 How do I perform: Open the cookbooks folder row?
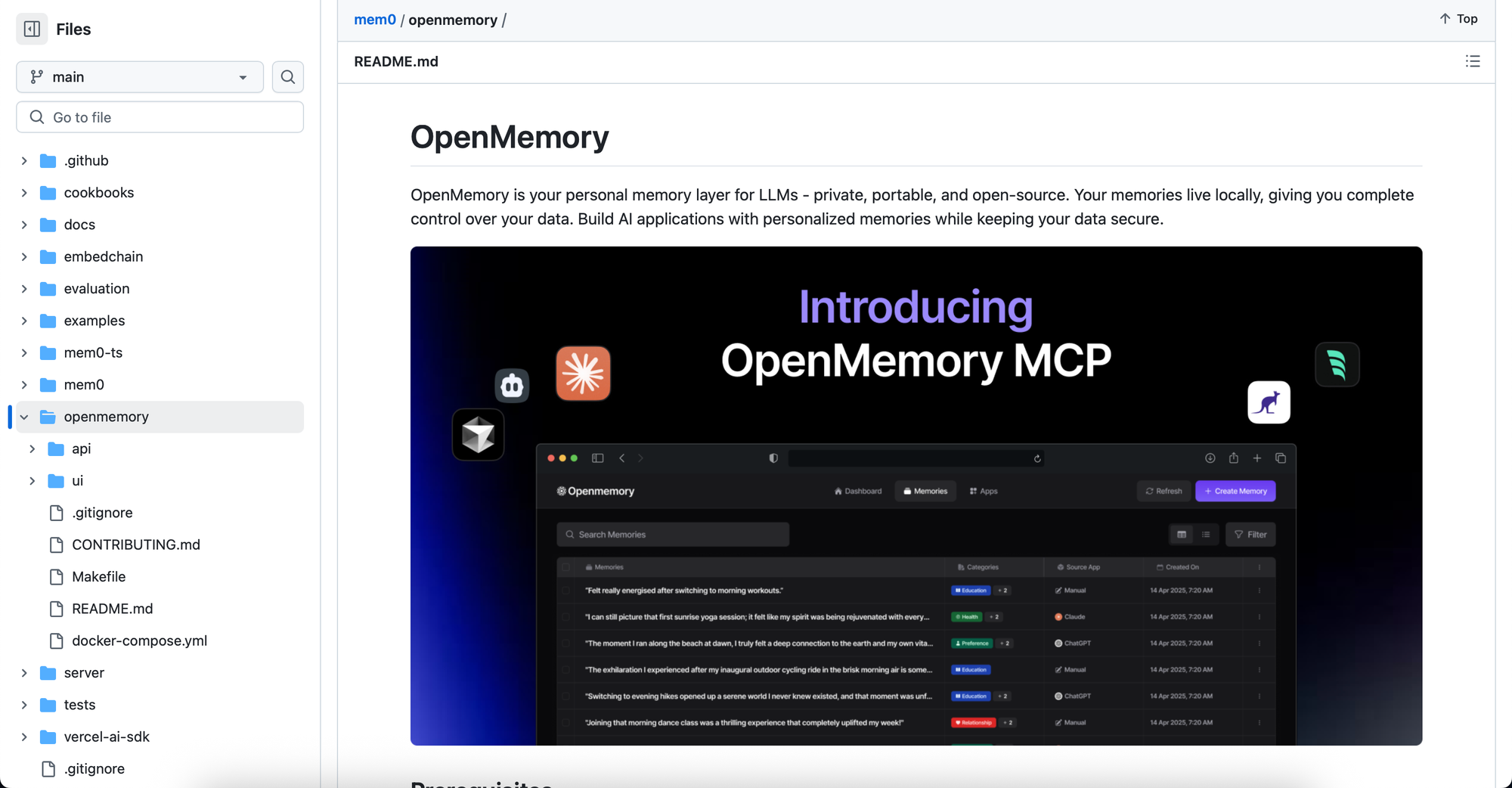click(160, 193)
